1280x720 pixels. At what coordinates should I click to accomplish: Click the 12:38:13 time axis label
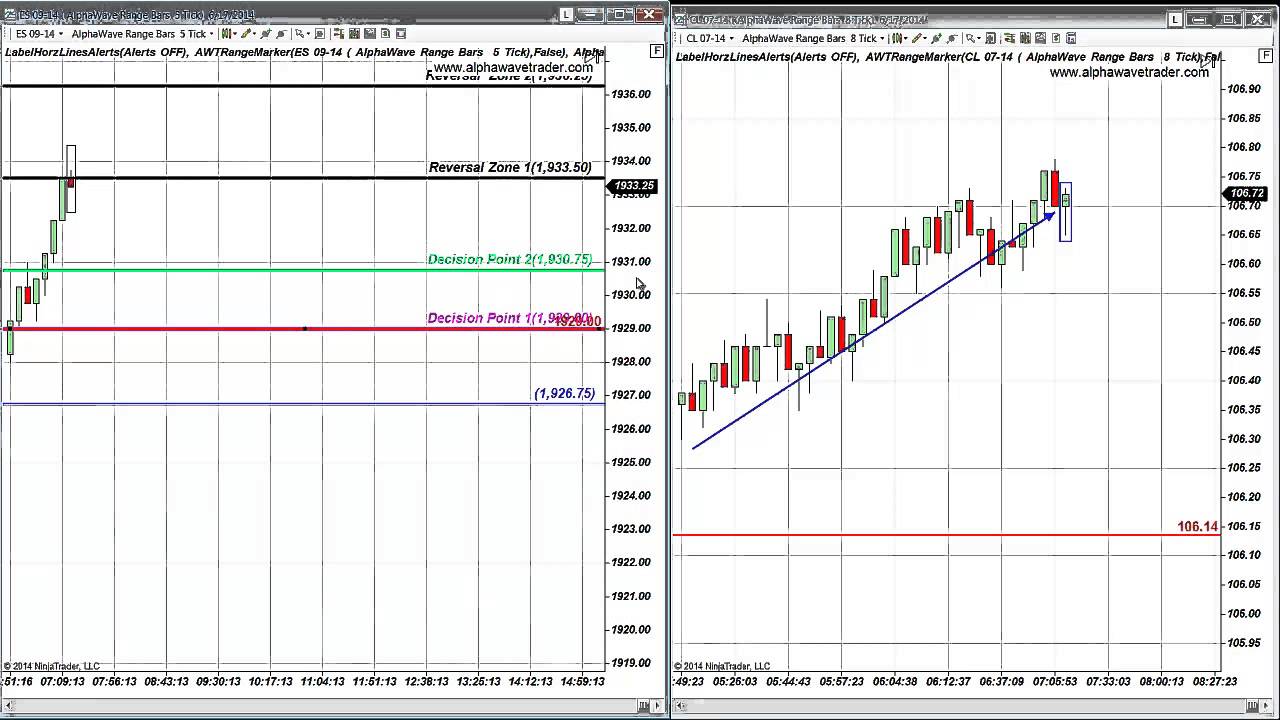[x=426, y=681]
